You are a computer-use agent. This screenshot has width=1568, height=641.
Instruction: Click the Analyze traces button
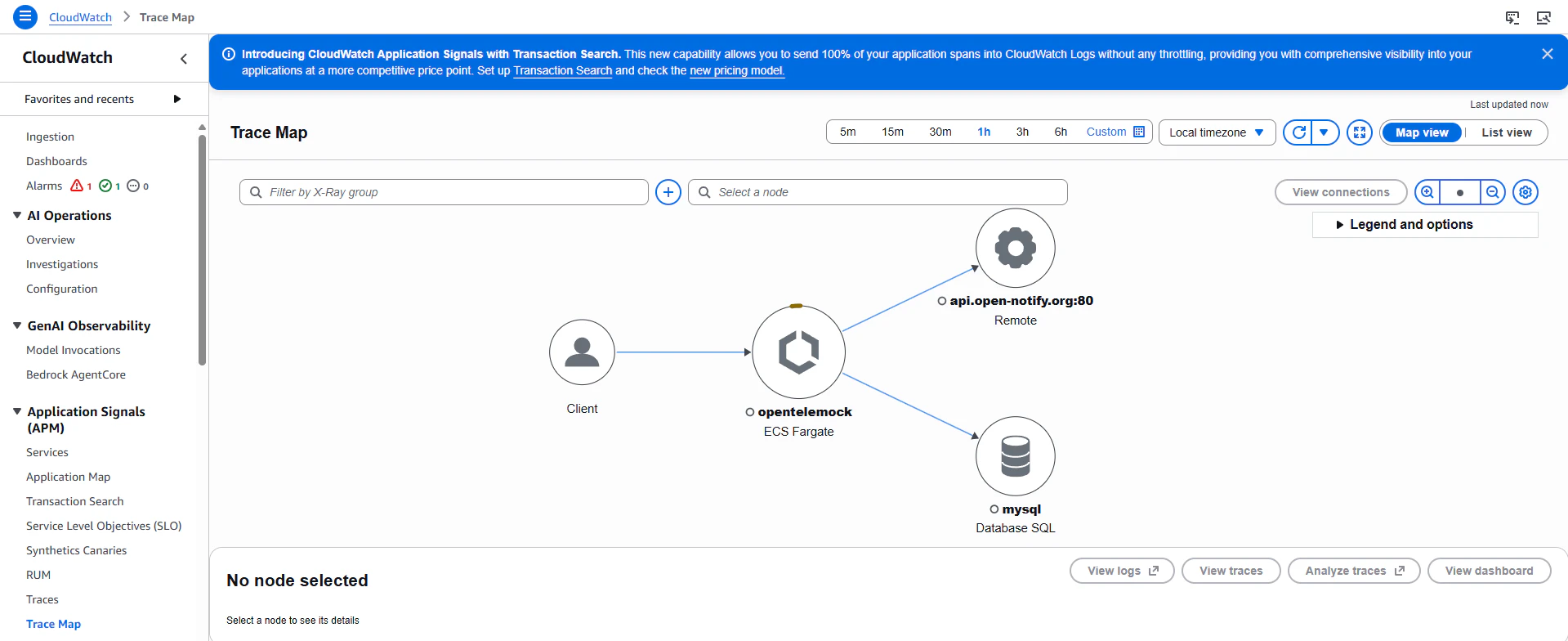(x=1354, y=571)
